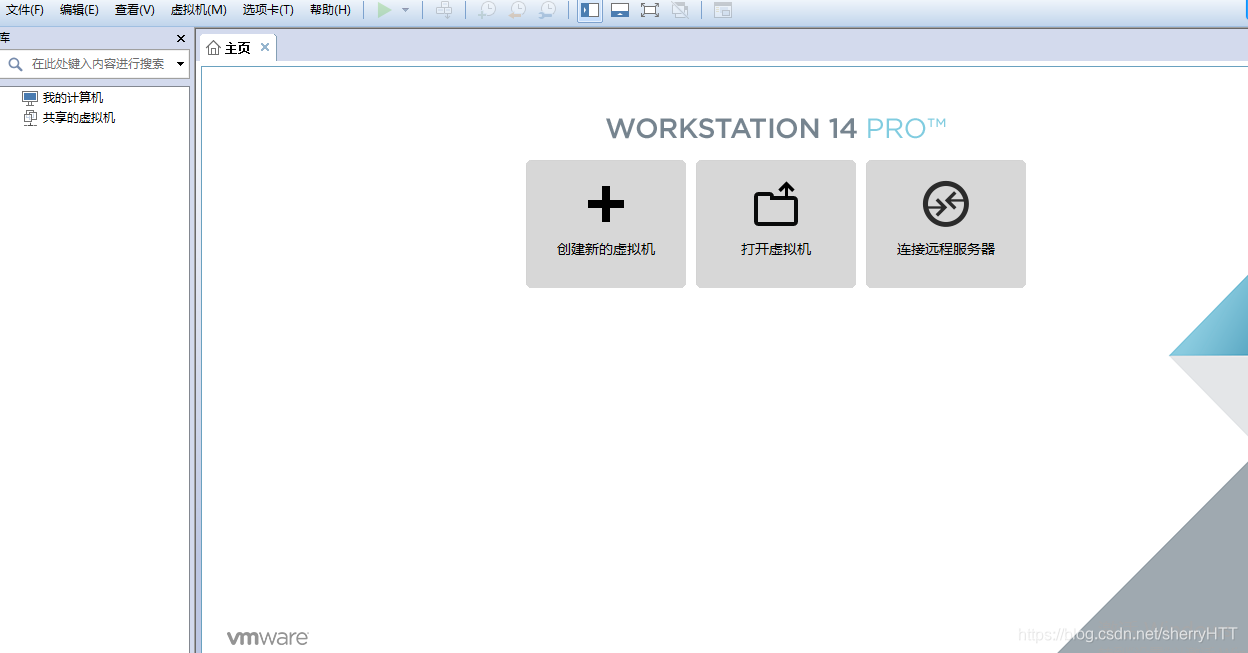The image size is (1248, 653).
Task: Open the 编辑(E) menu
Action: point(79,10)
